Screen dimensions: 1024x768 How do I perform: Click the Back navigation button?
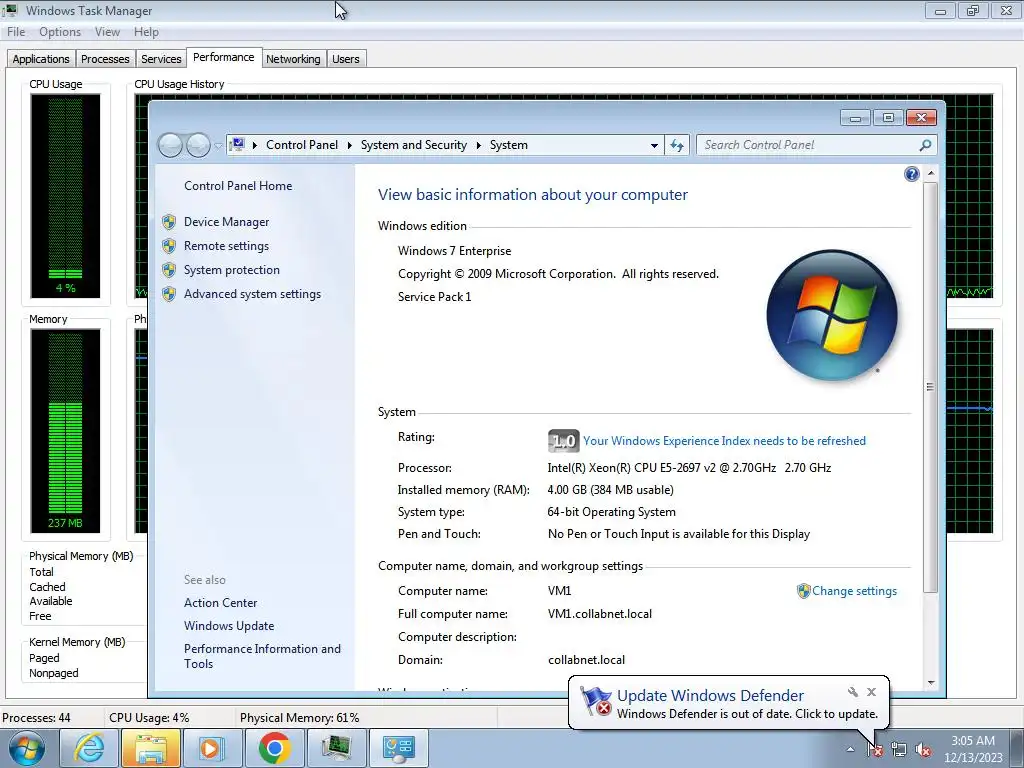click(170, 145)
